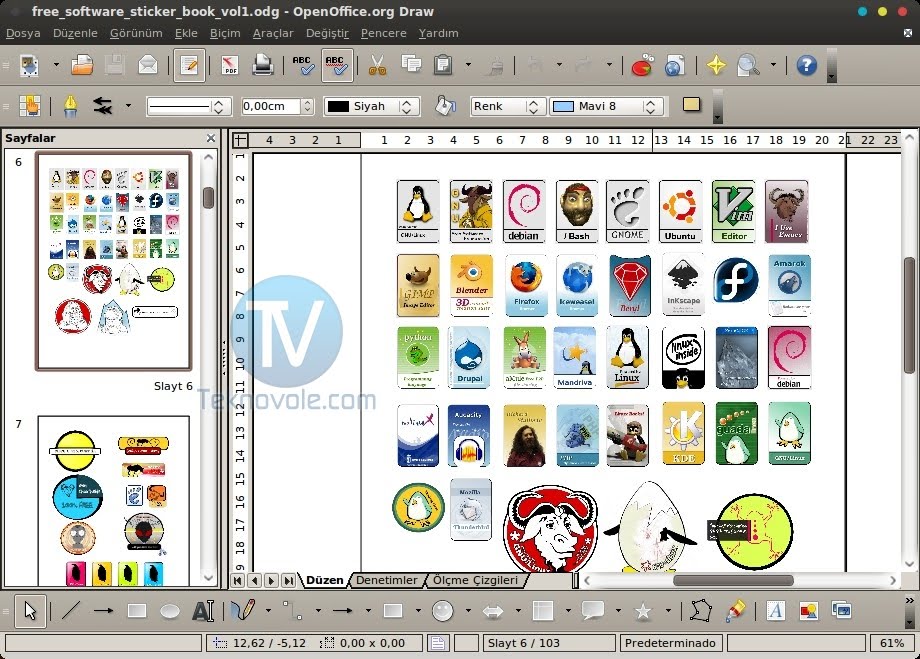Image resolution: width=920 pixels, height=659 pixels.
Task: Click the Line pen icon
Action: click(x=70, y=106)
